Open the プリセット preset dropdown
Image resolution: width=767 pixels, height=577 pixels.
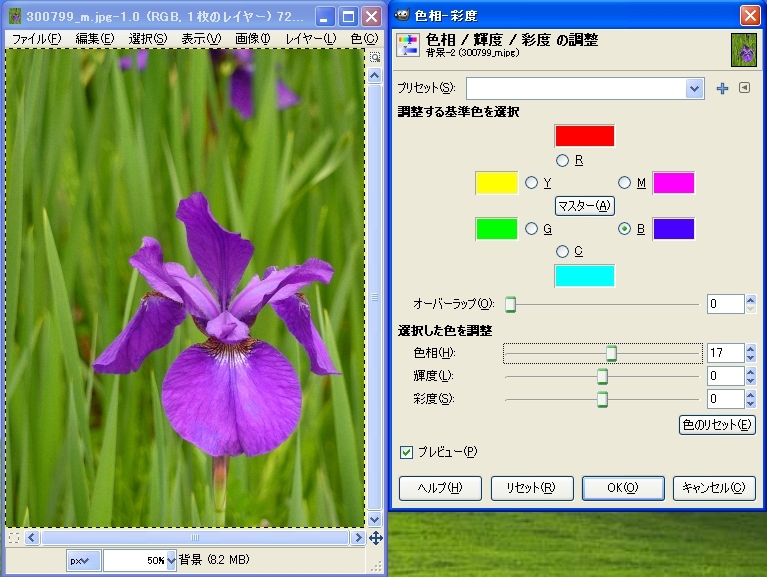click(694, 89)
